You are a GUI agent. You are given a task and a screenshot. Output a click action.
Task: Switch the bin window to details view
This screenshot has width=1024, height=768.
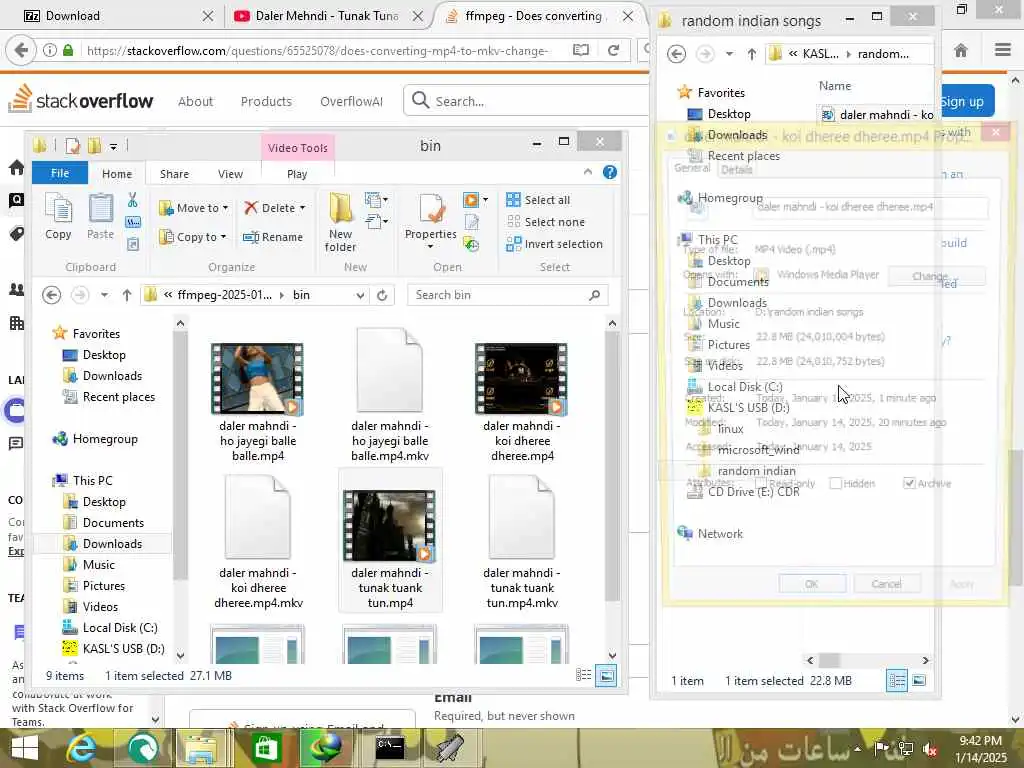(584, 675)
